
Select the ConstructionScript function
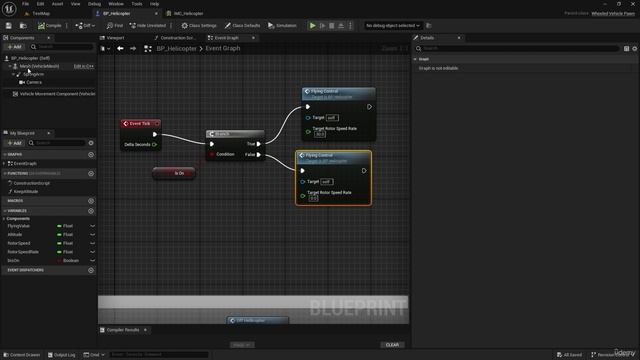(x=31, y=183)
